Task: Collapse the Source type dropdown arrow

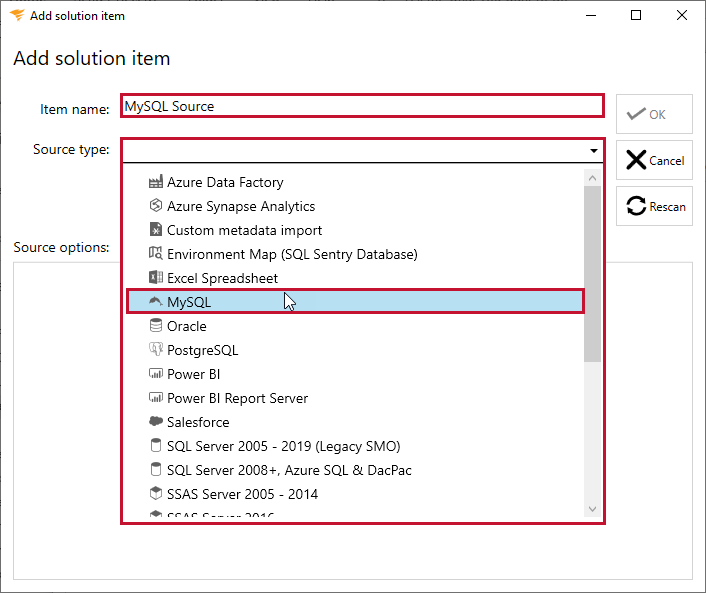Action: click(594, 150)
